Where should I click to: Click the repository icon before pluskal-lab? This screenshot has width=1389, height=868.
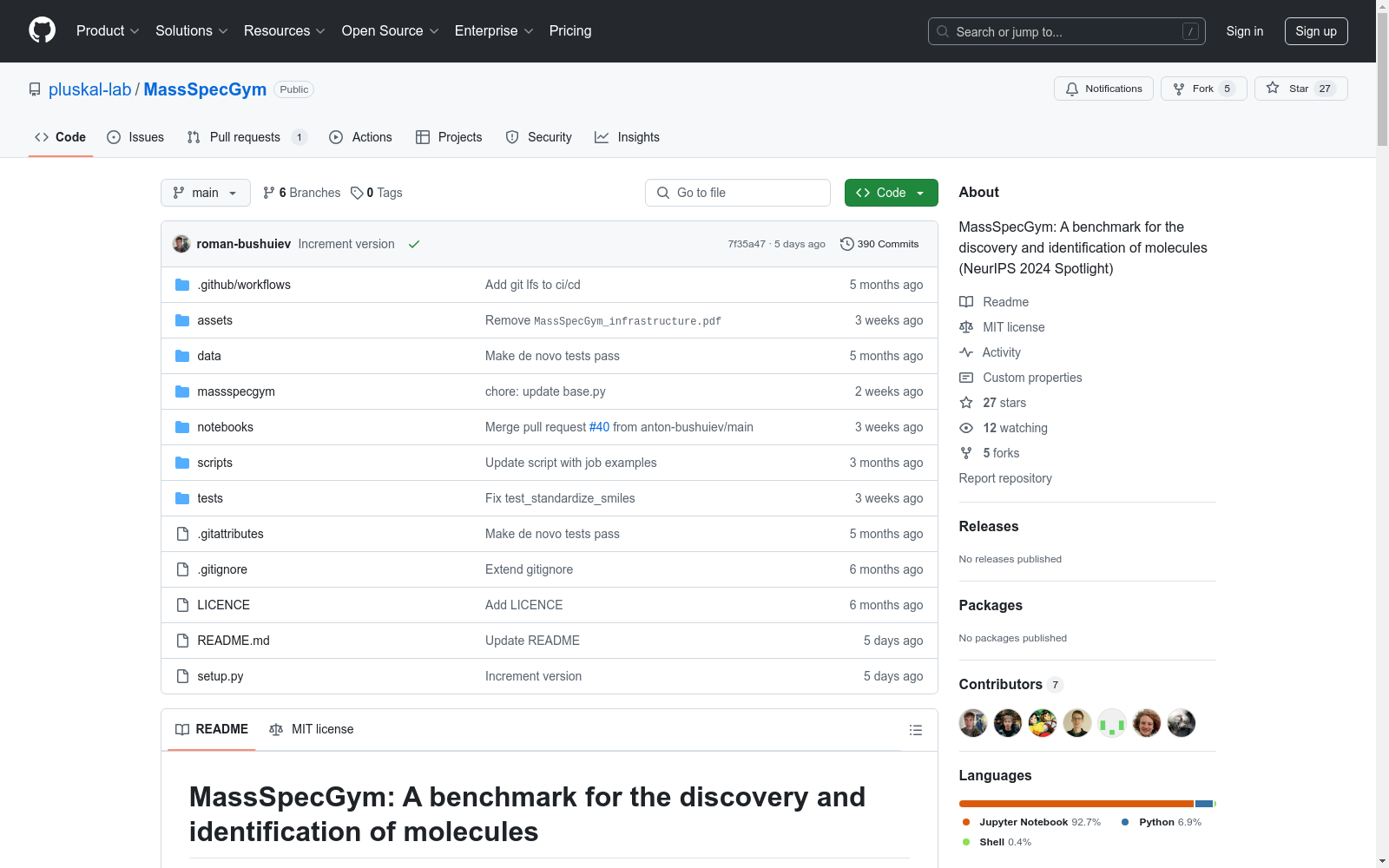click(x=35, y=89)
